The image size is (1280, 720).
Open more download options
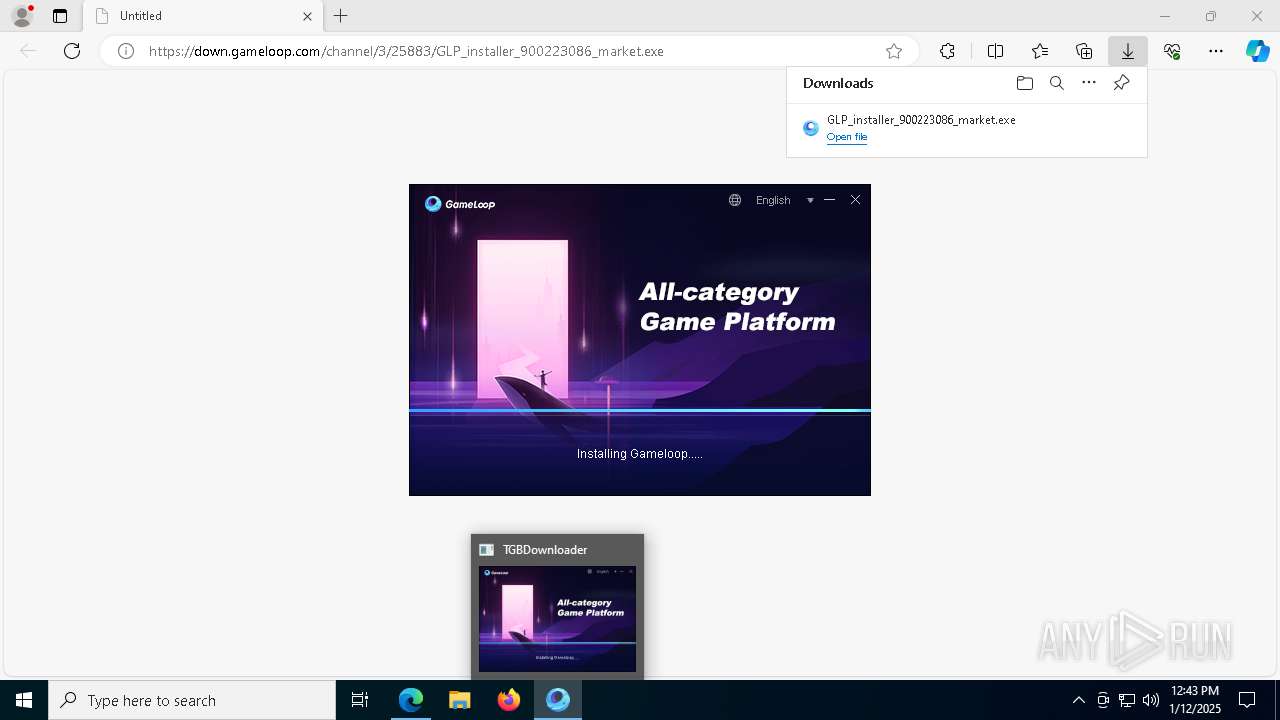pyautogui.click(x=1089, y=83)
